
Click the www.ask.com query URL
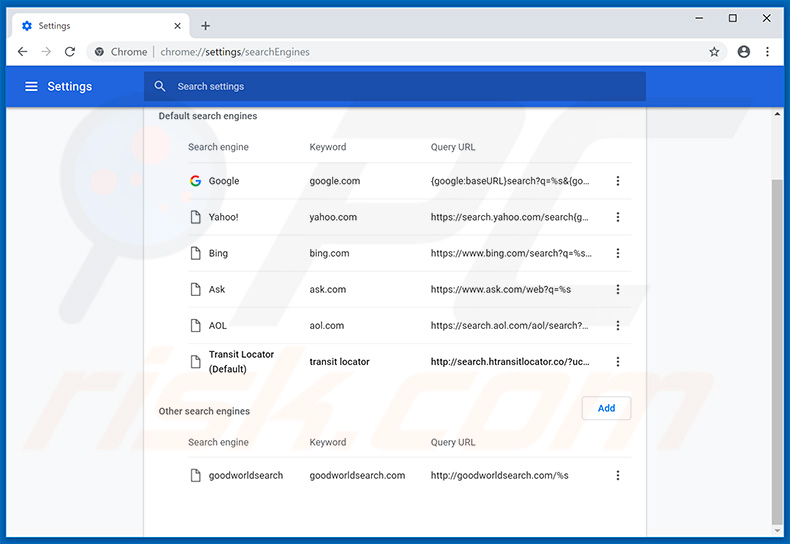click(x=500, y=290)
